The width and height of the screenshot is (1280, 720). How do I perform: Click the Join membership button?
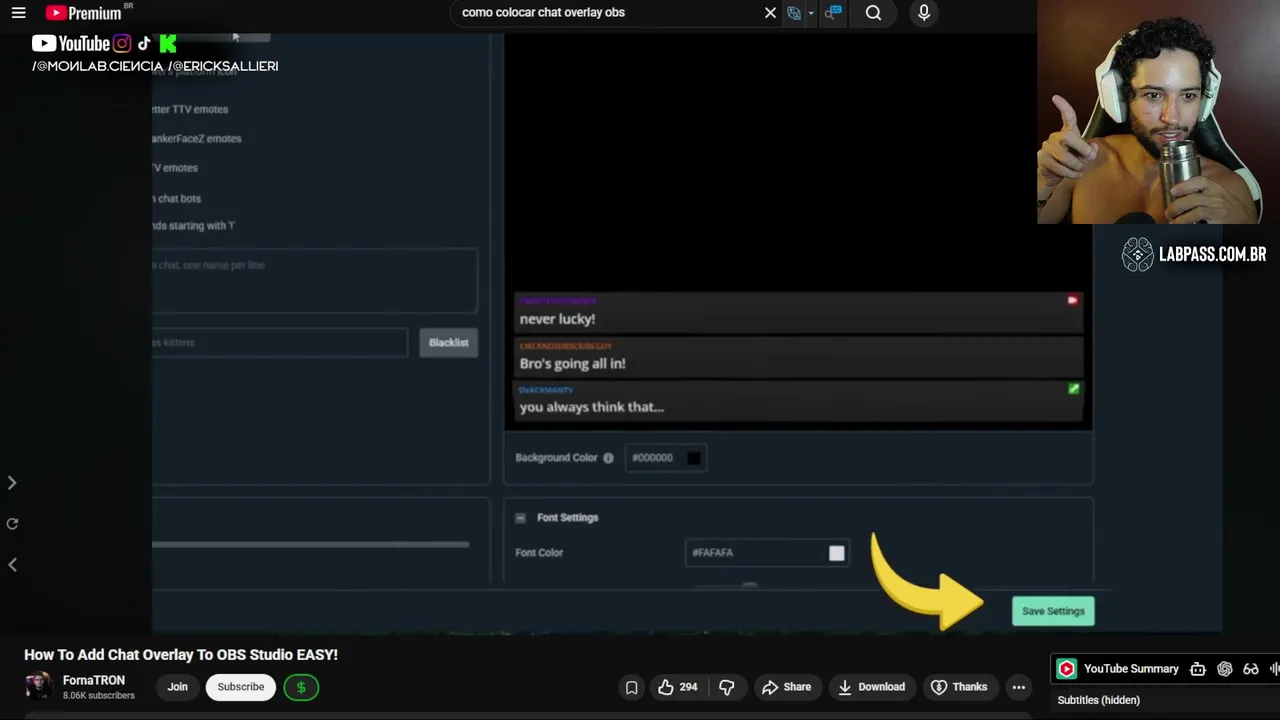coord(177,687)
